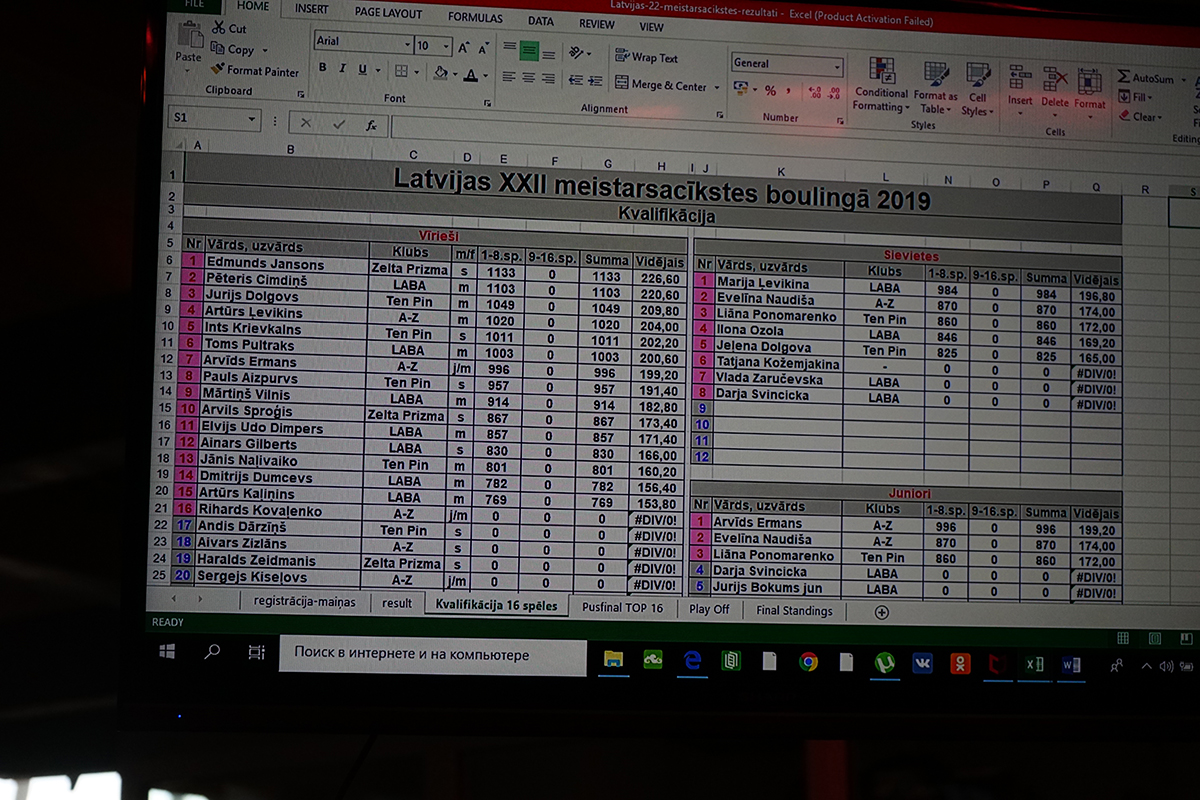The width and height of the screenshot is (1200, 800).
Task: Decrease font size with the small A icon
Action: coord(484,47)
